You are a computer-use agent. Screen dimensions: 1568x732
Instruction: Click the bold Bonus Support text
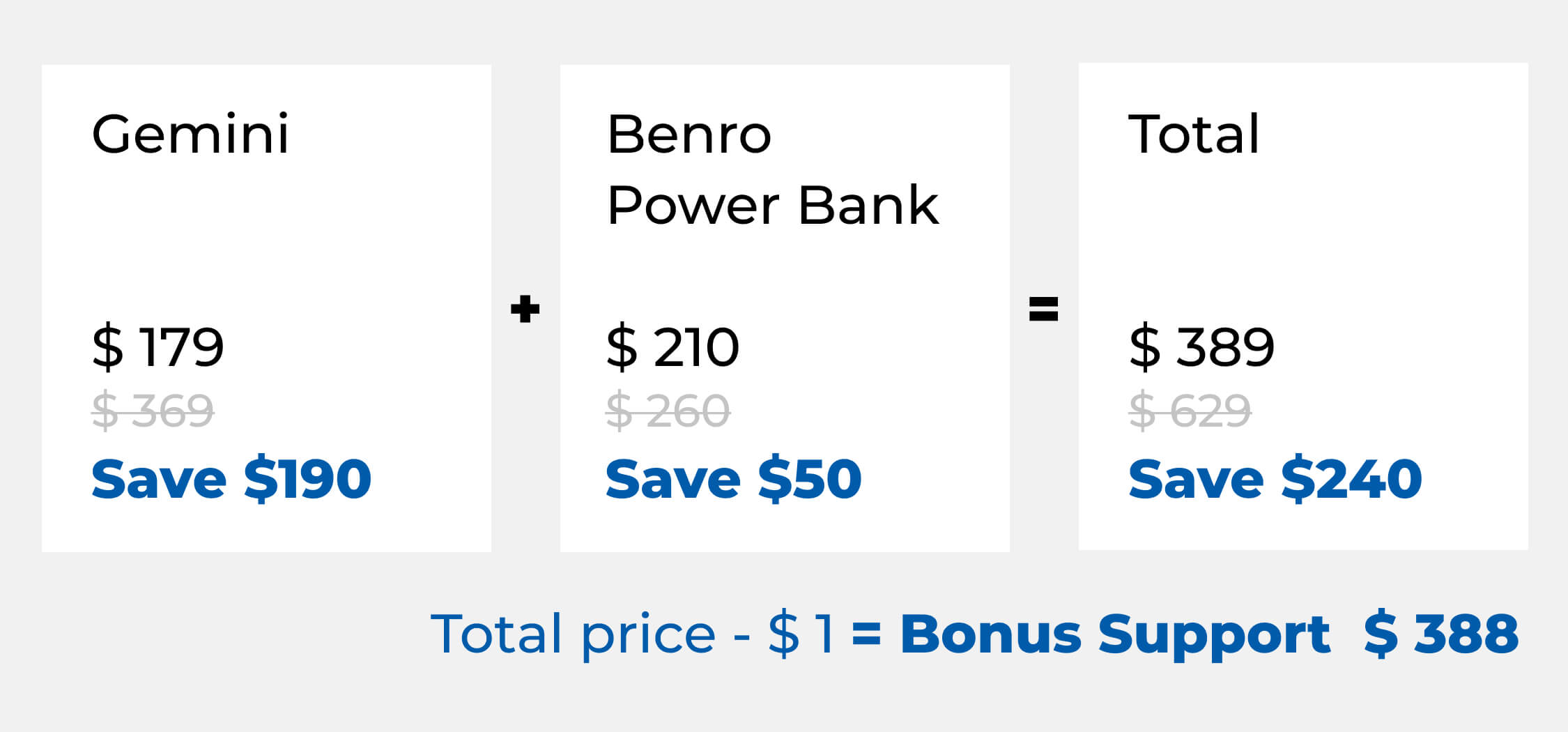pos(1115,634)
